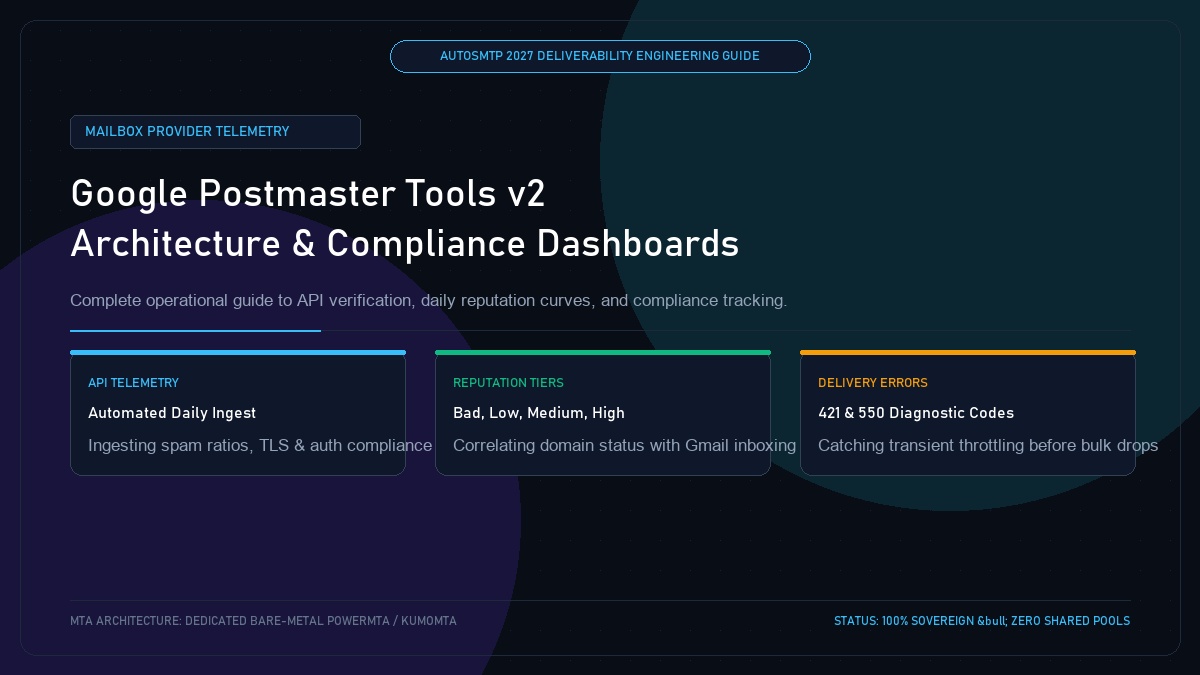
Task: Open the API Telemetry card
Action: [238, 413]
